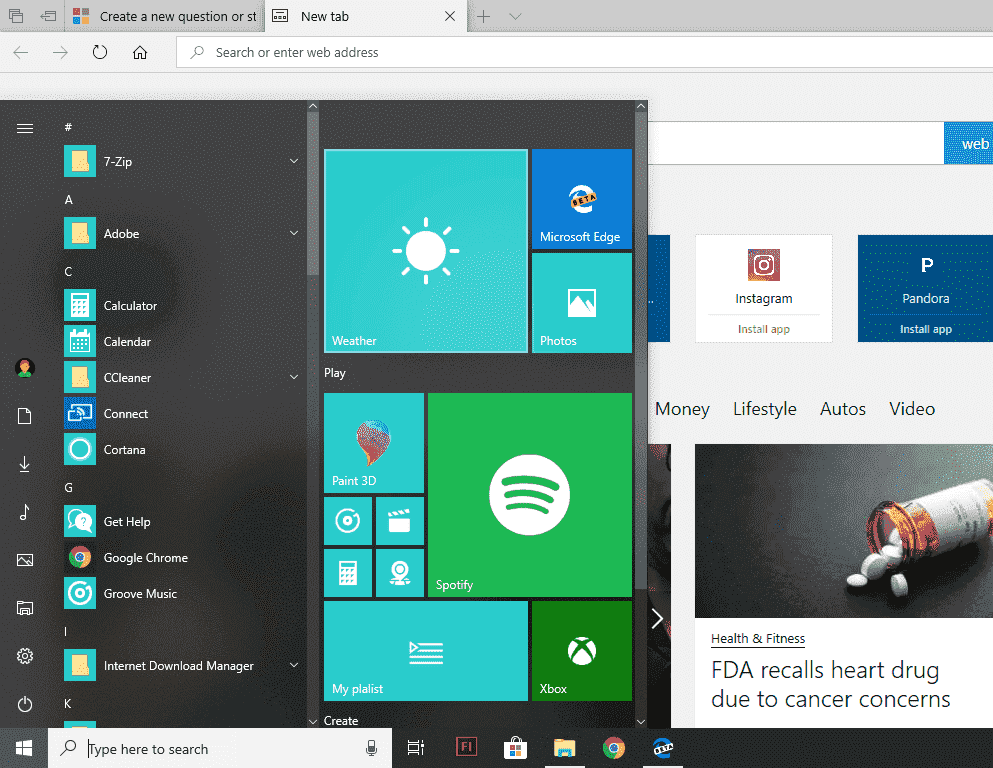The width and height of the screenshot is (993, 768).
Task: Open File Explorer from the Start sidebar
Action: click(x=25, y=608)
